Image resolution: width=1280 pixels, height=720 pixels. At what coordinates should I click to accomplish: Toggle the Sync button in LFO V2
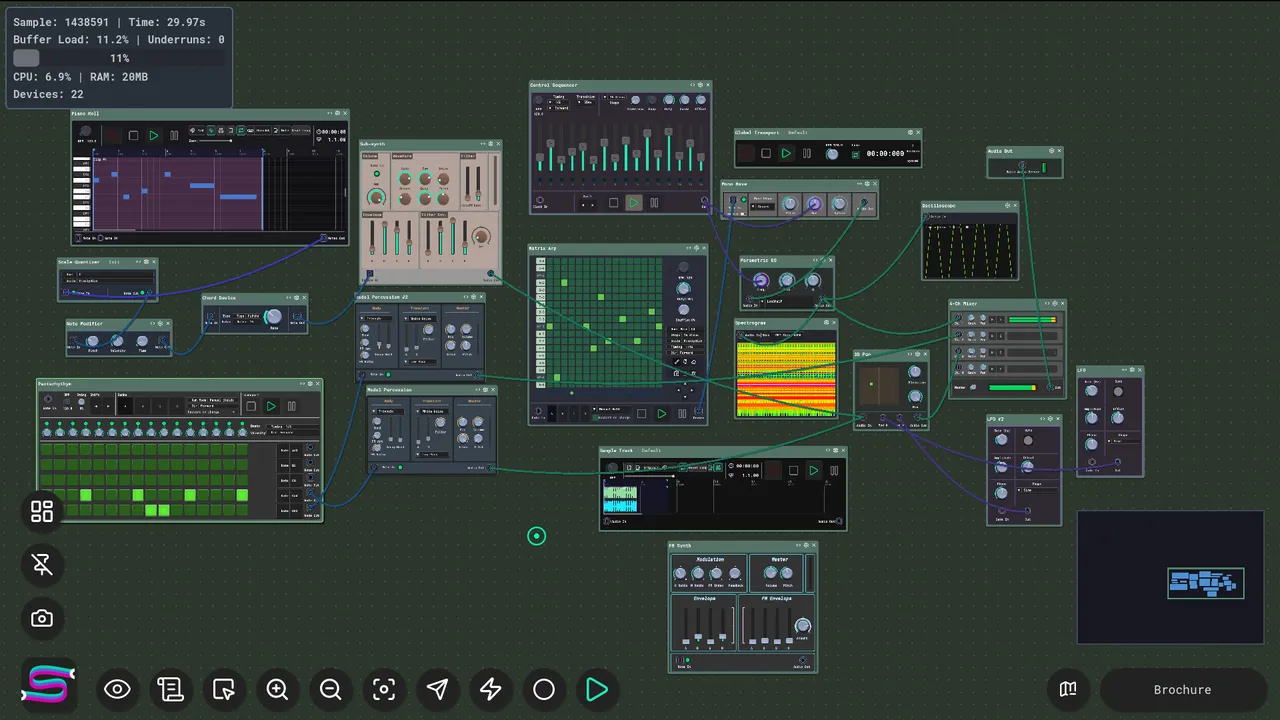click(1028, 441)
